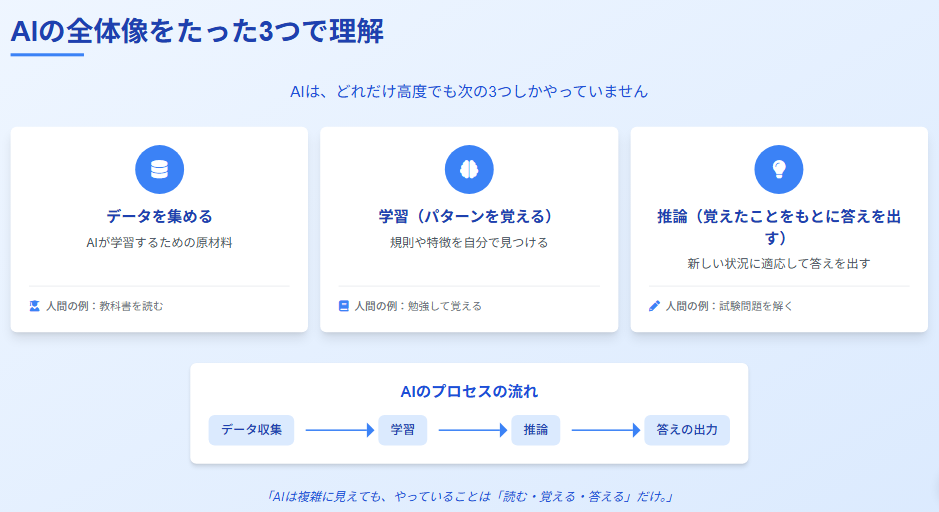Click the AIのプロセスの流れ heading

click(469, 391)
